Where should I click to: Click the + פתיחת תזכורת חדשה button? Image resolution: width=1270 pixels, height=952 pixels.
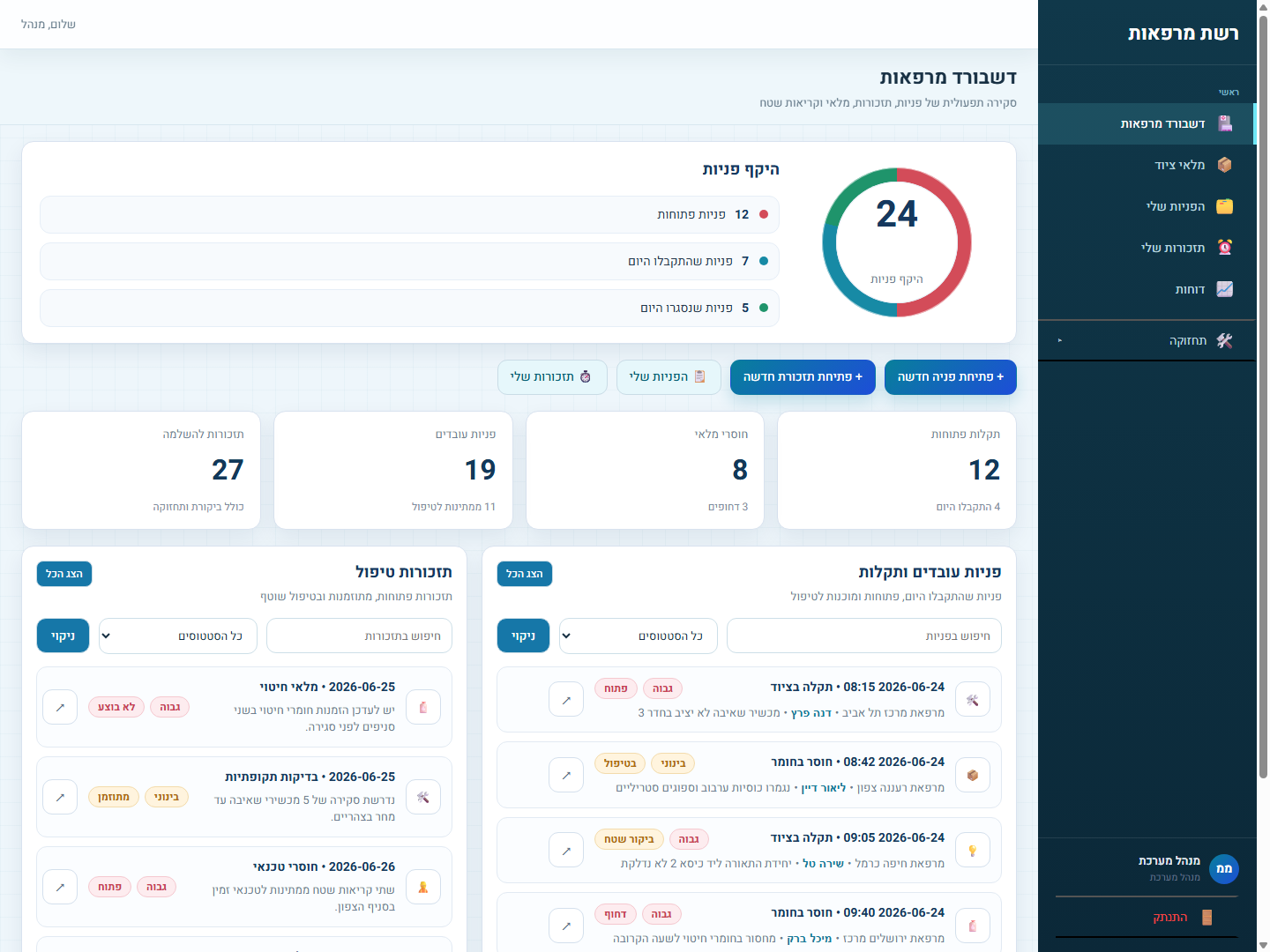[803, 377]
